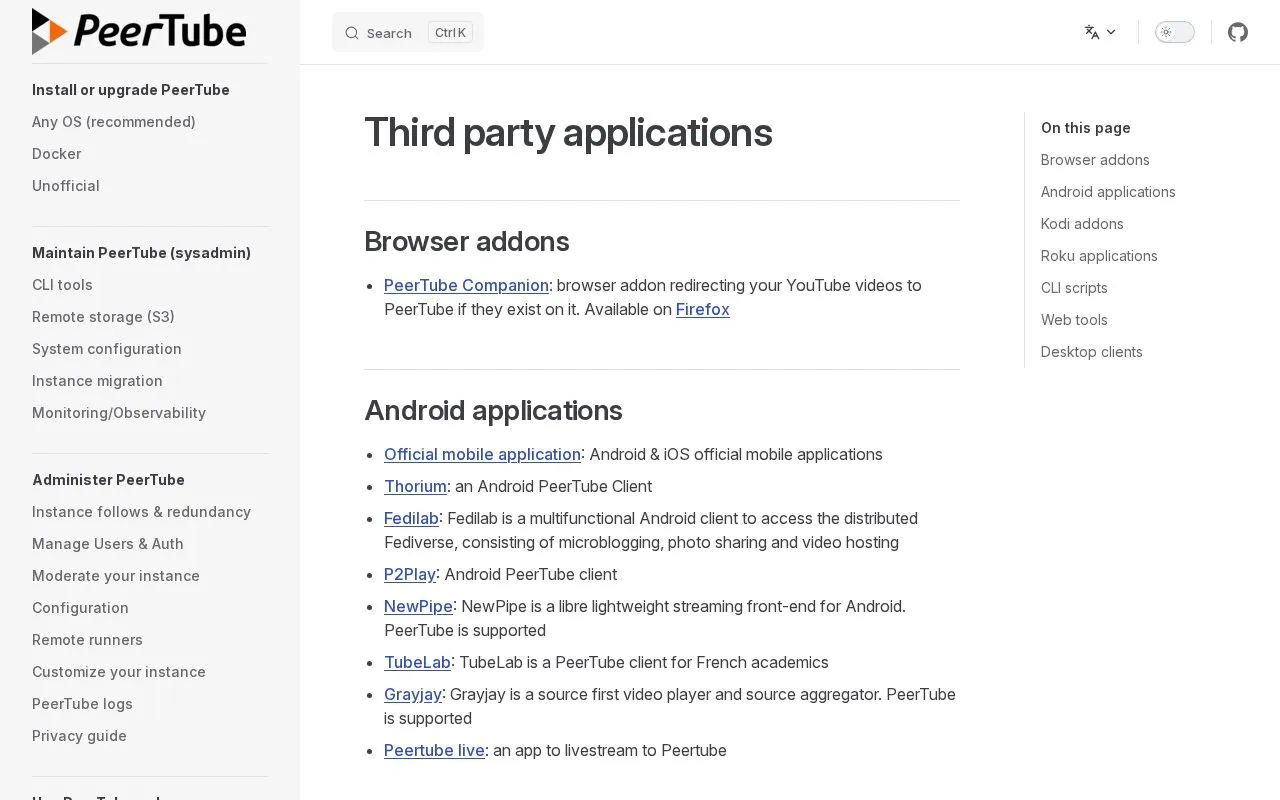Follow the Firefox addon link

click(x=703, y=309)
